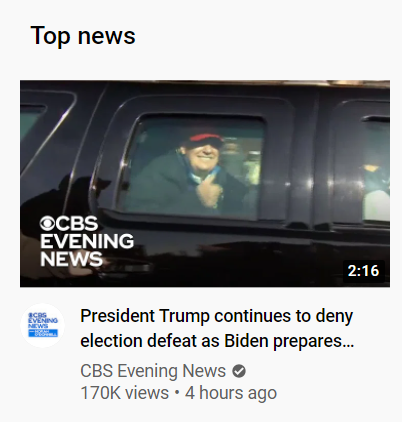
Task: Click the EVENING NEWS watermark text on the thumbnail
Action: click(x=87, y=250)
